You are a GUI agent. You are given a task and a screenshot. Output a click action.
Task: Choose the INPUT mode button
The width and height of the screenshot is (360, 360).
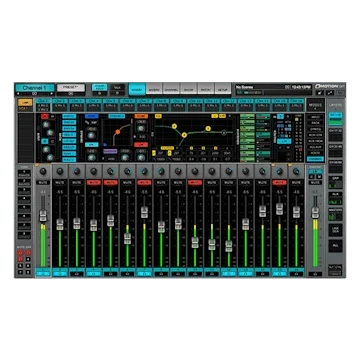pos(315,117)
